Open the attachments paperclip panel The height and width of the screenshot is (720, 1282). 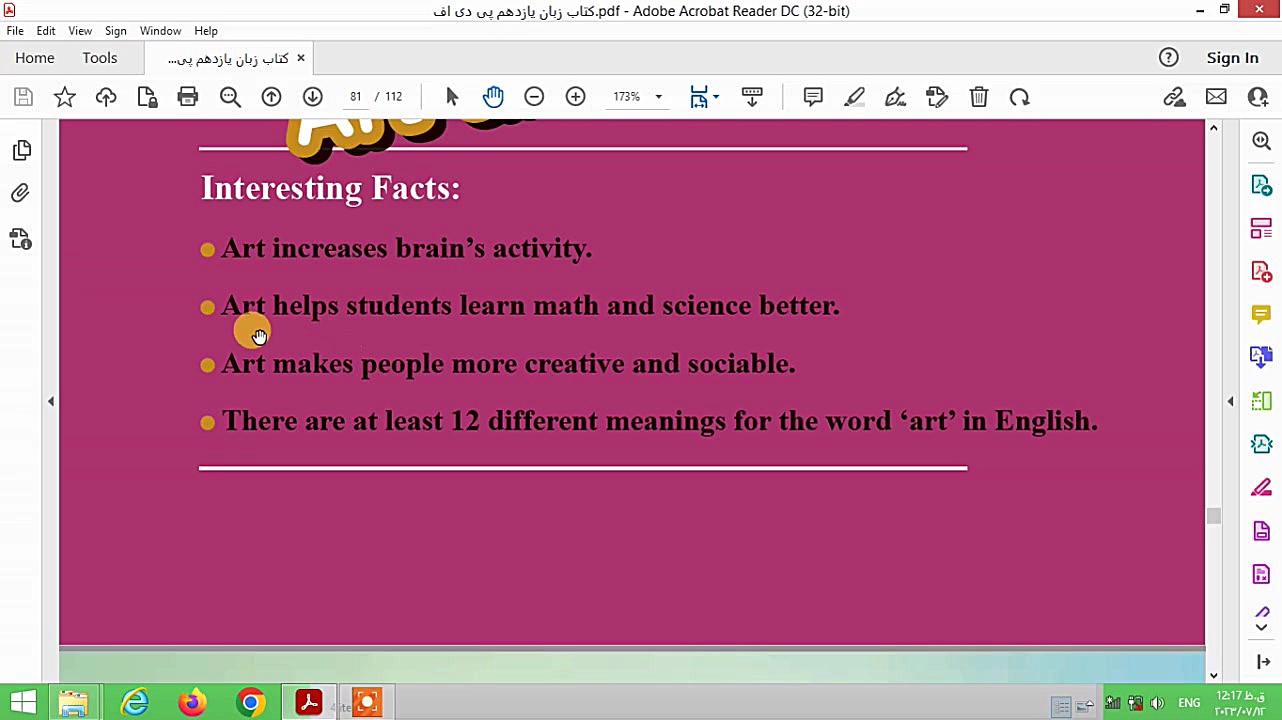coord(21,193)
